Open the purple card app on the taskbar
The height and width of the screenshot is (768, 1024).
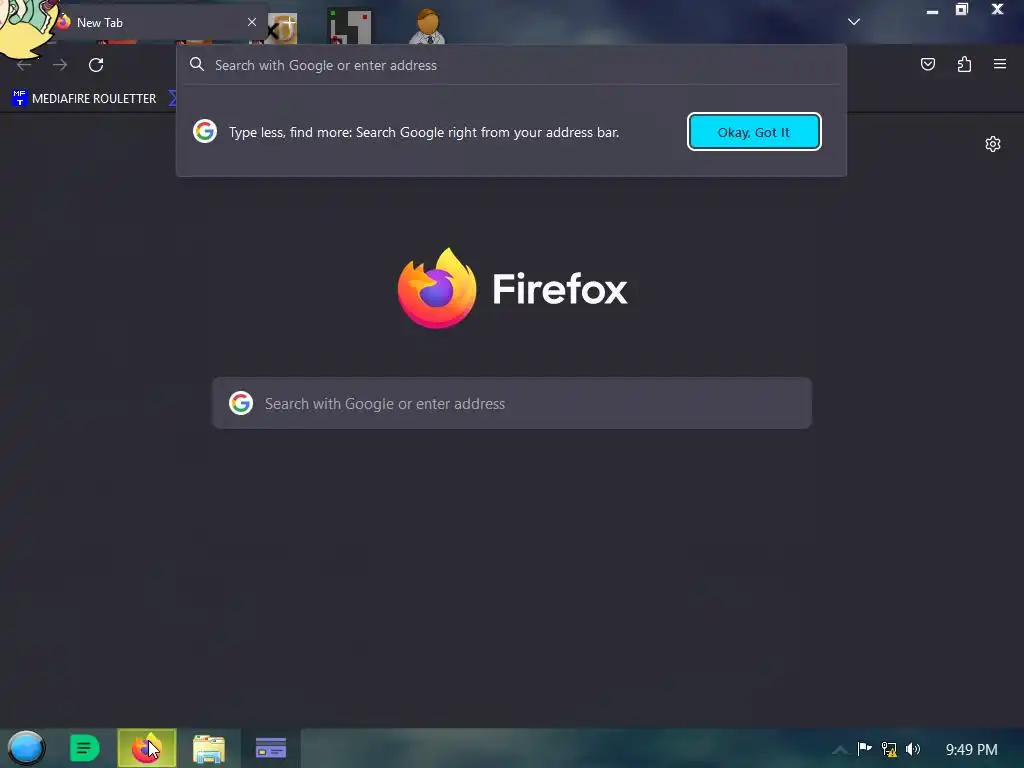[271, 748]
